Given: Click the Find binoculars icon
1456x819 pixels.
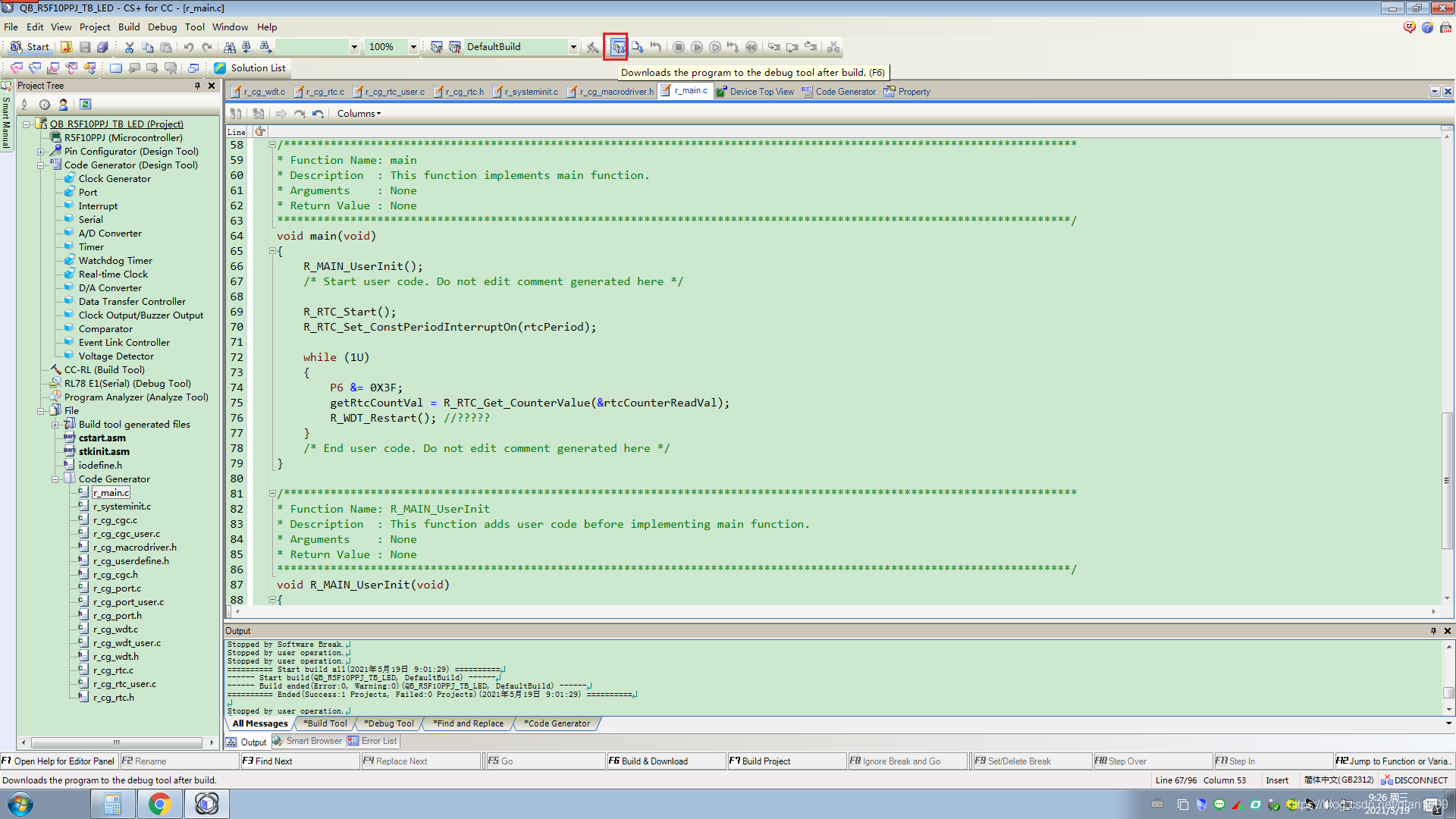Looking at the screenshot, I should [x=229, y=47].
